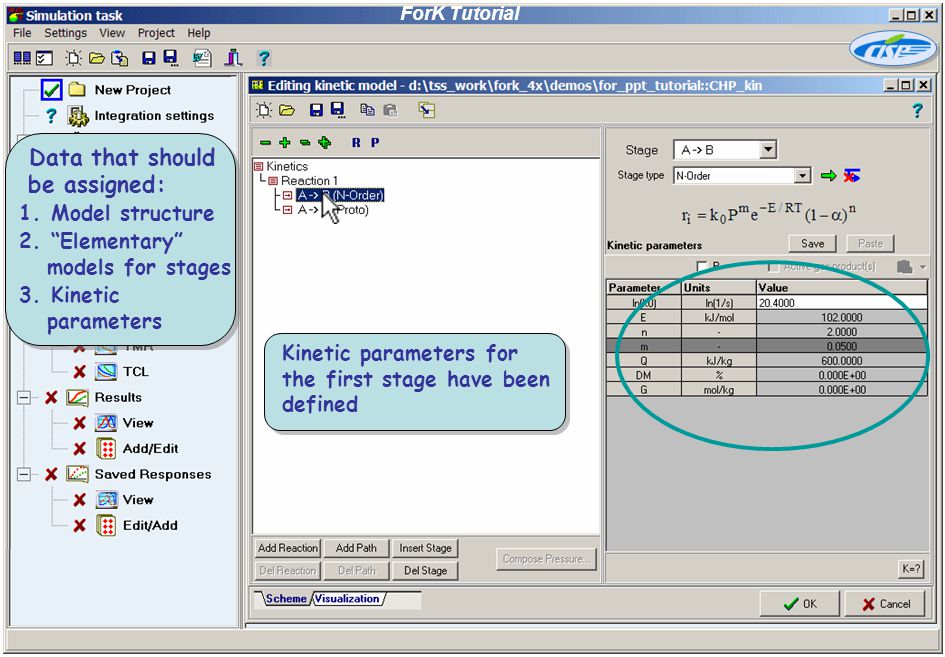Collapse the Reaction 1 tree node
This screenshot has width=945, height=657.
[x=273, y=181]
